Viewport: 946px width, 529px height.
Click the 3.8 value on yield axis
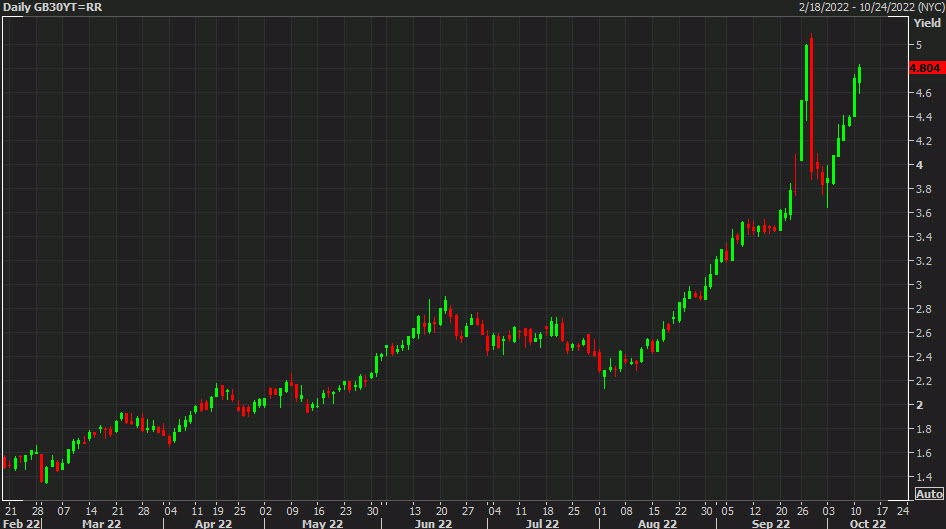tap(923, 189)
